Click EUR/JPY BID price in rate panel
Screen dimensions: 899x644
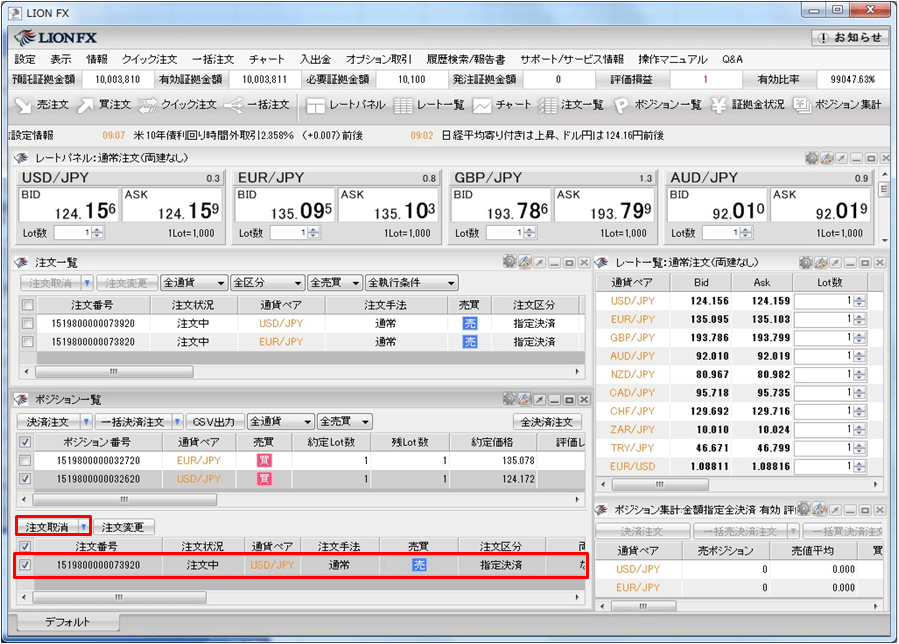[284, 205]
